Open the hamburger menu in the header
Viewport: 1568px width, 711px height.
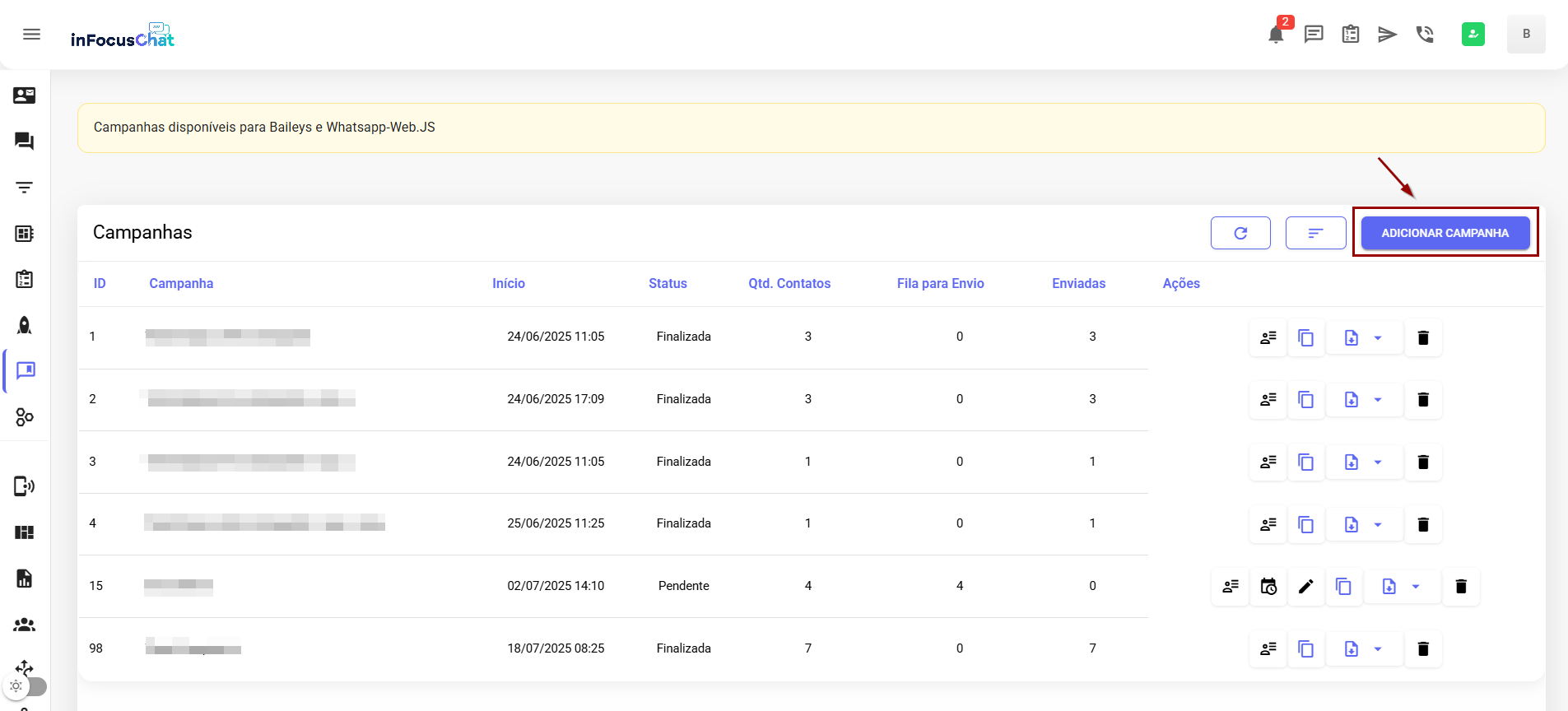(x=31, y=35)
